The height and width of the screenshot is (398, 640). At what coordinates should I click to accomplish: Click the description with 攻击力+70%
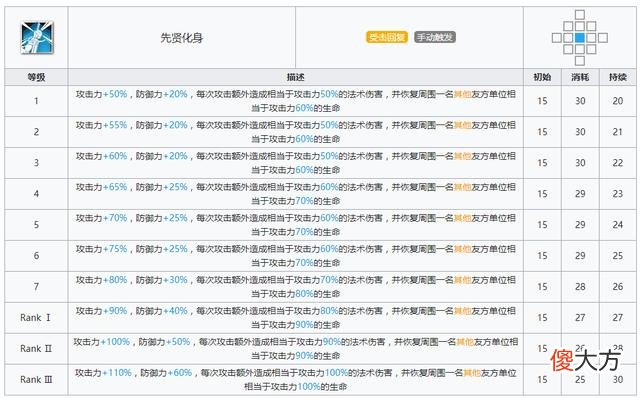tap(296, 225)
